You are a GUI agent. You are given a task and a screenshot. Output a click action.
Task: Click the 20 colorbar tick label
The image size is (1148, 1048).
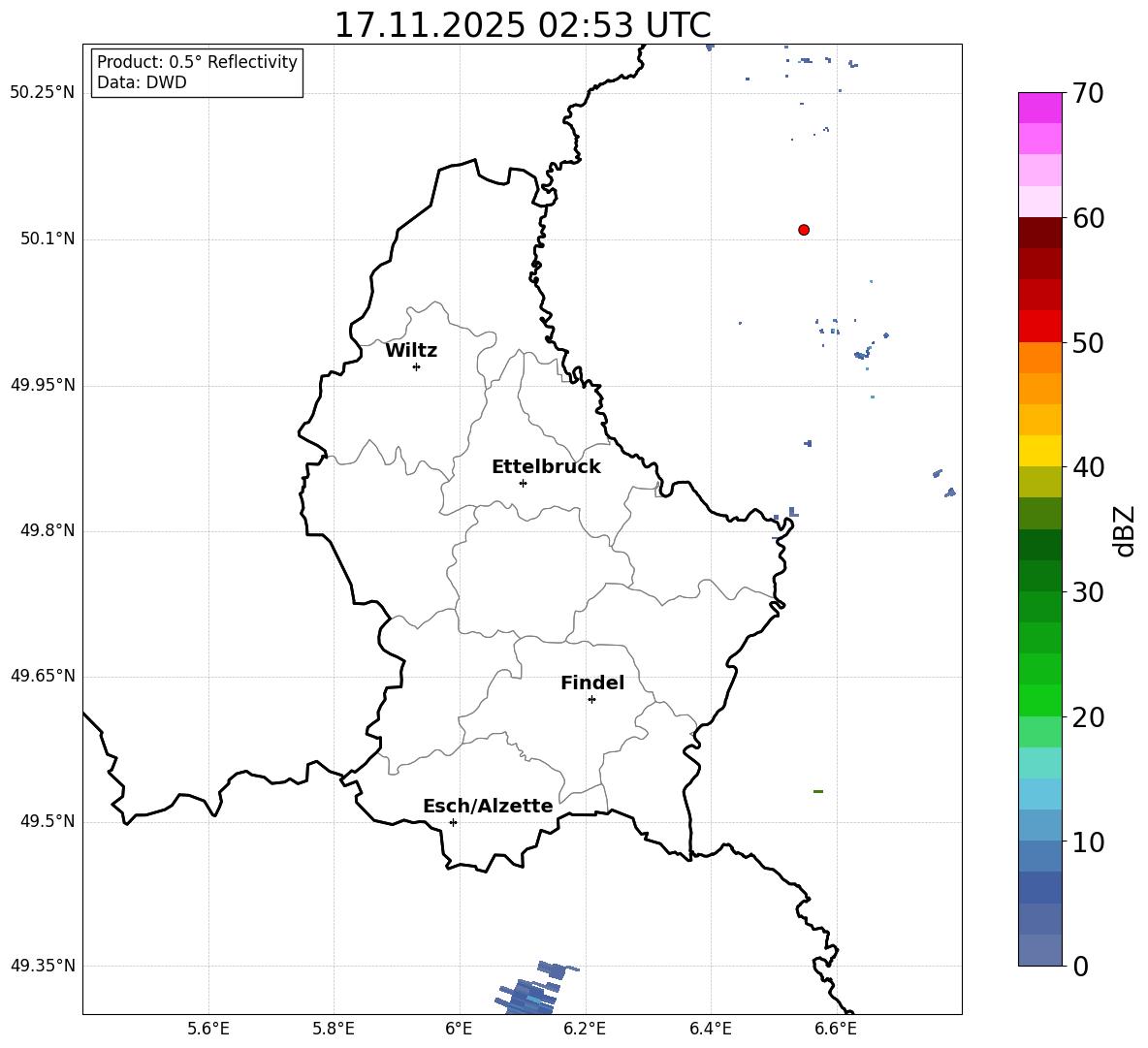point(1088,717)
